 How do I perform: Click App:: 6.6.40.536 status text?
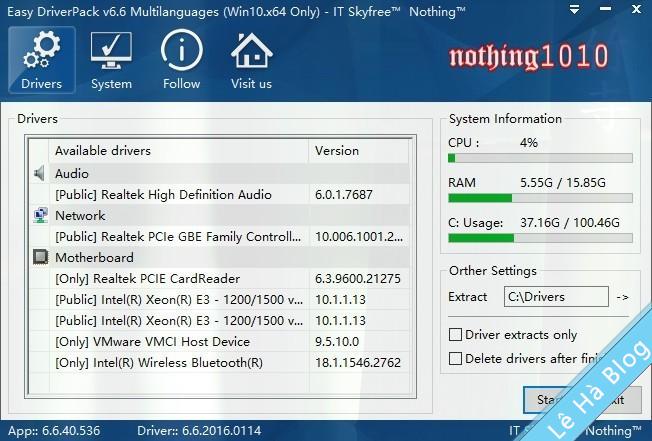(54, 431)
